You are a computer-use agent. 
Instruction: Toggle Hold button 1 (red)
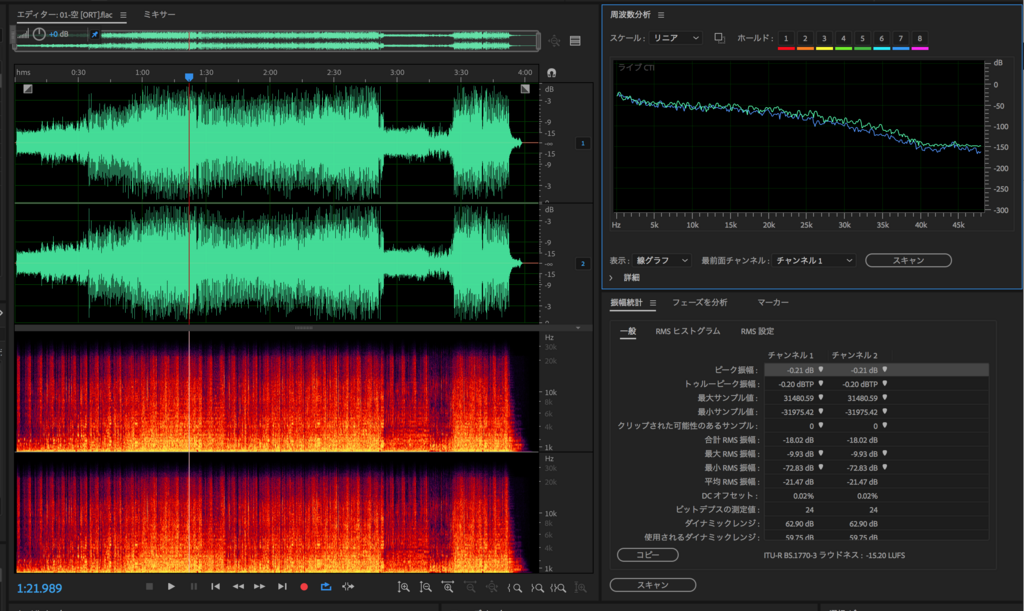tap(786, 39)
